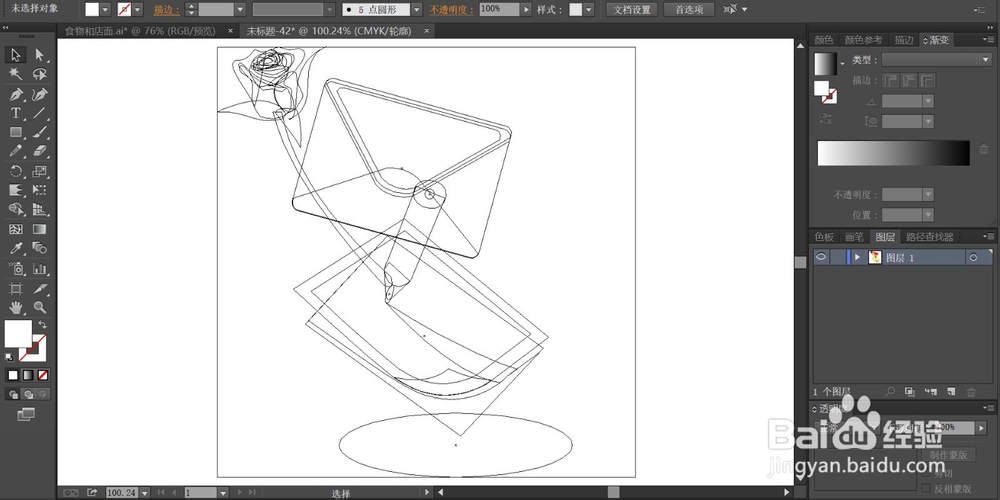Click the 文档设置 button
The width and height of the screenshot is (1000, 500).
[x=632, y=10]
